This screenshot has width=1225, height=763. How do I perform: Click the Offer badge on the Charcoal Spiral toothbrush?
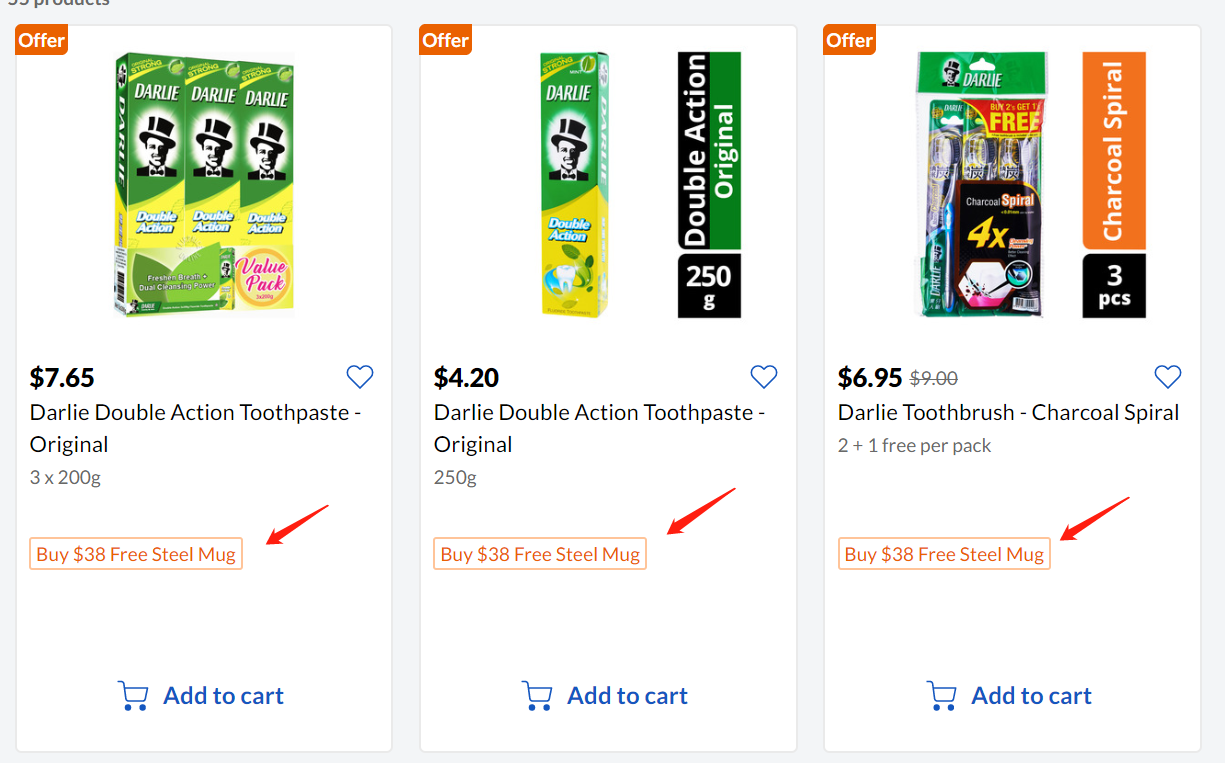[849, 40]
